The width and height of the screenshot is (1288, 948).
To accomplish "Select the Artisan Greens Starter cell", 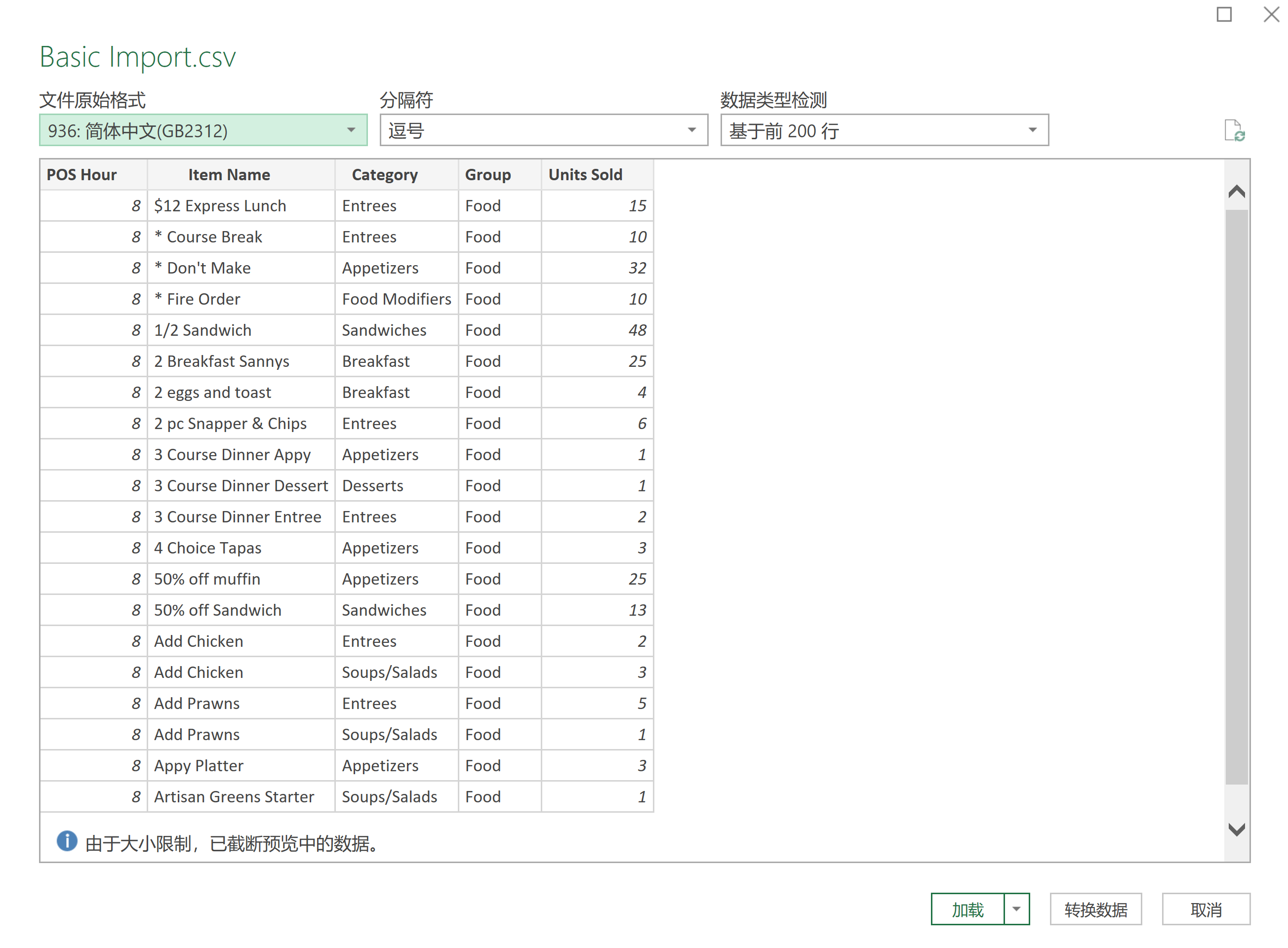I will click(x=234, y=796).
